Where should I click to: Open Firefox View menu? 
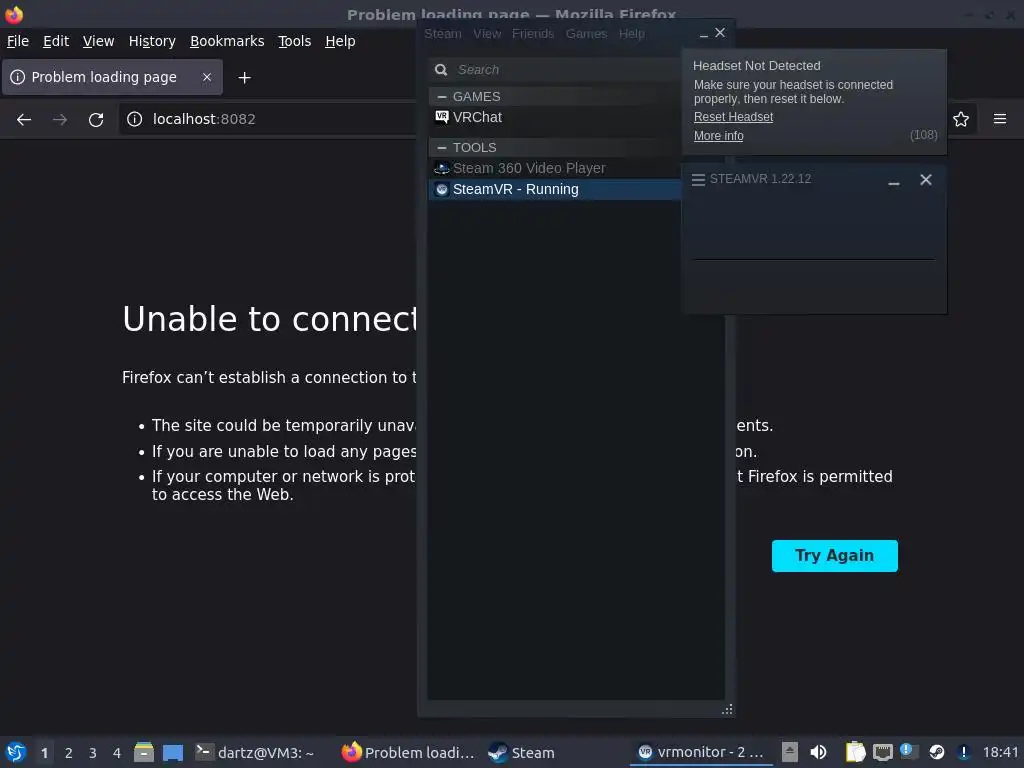pyautogui.click(x=98, y=41)
